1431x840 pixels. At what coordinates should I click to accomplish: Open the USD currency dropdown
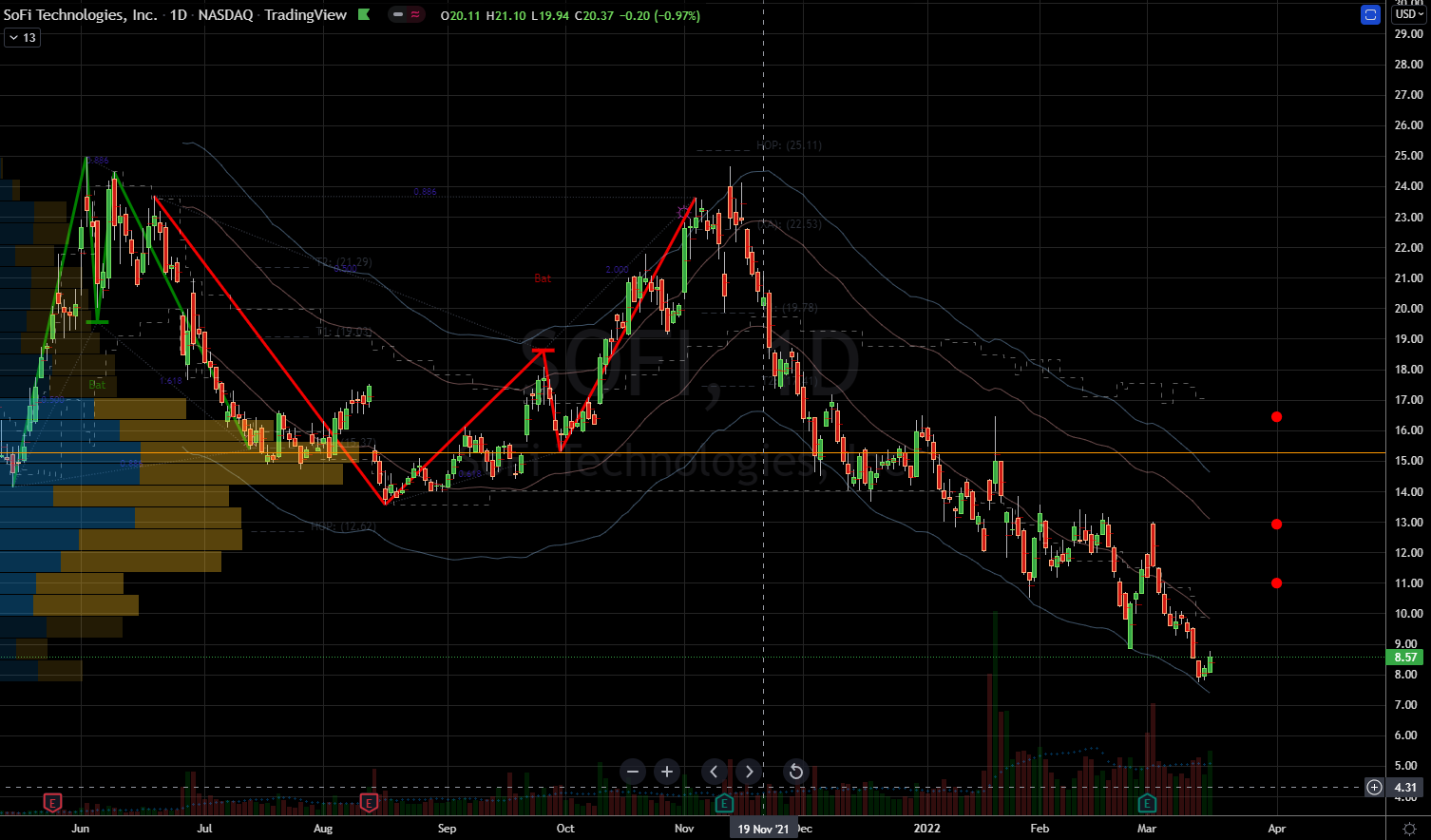tap(1408, 14)
